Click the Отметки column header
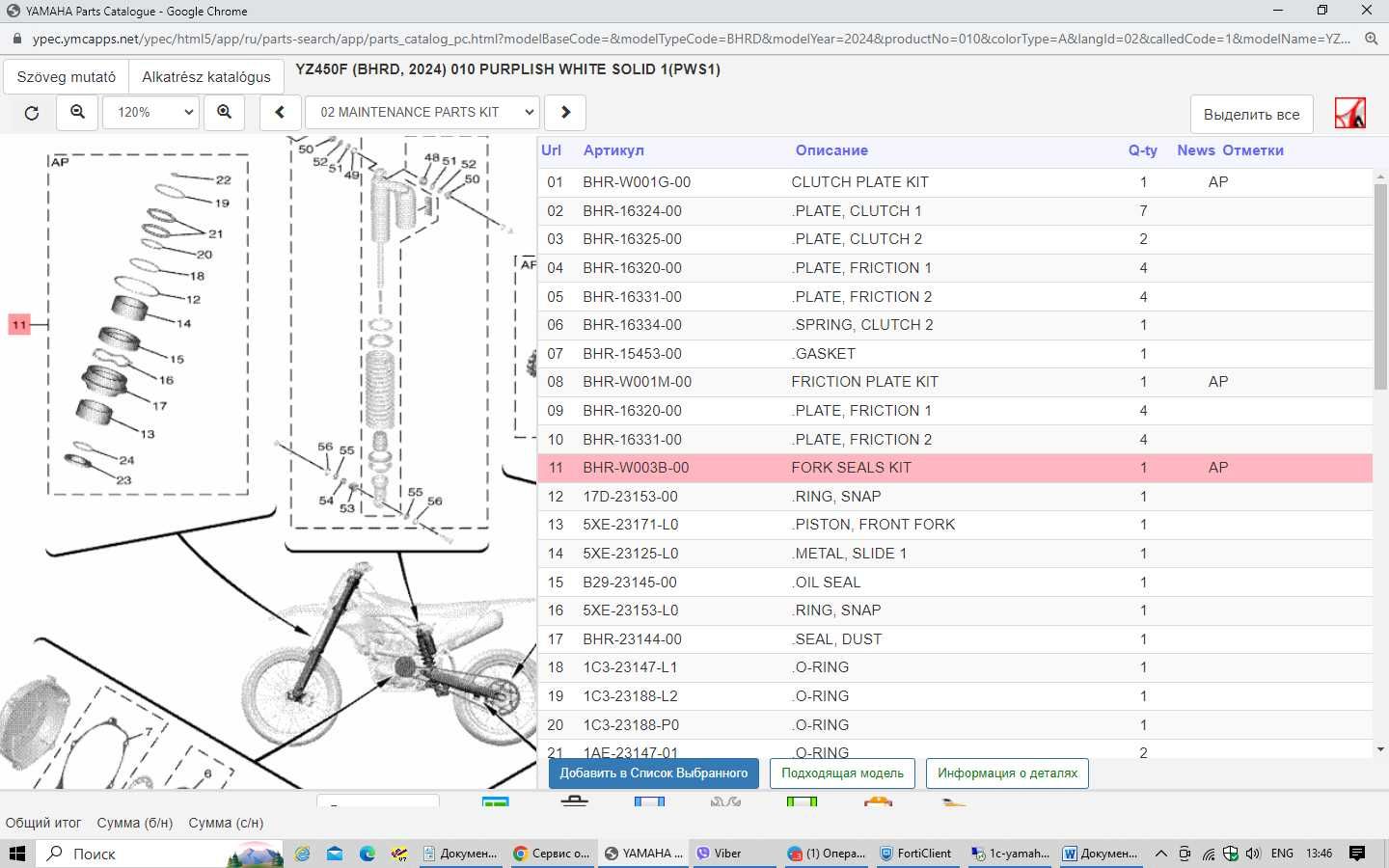 click(1253, 150)
